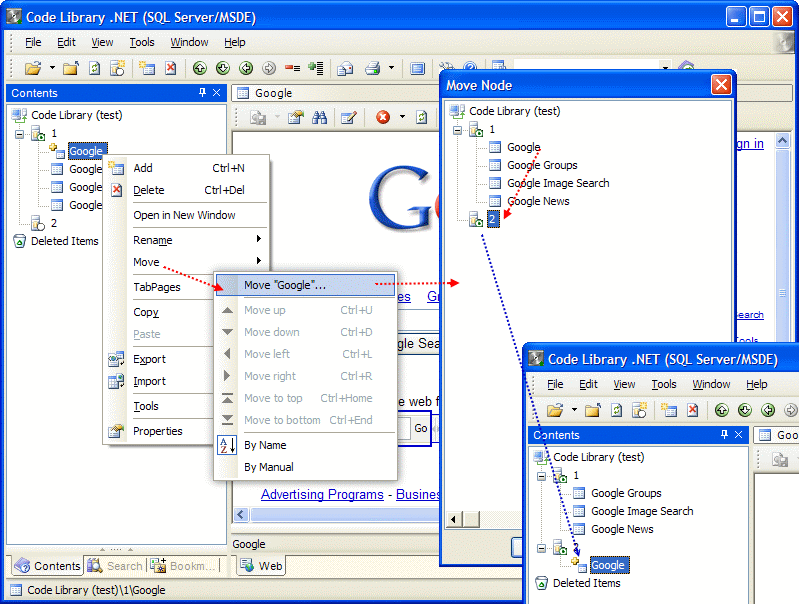Pin the Contents panel in the second window
Image resolution: width=799 pixels, height=604 pixels.
724,434
